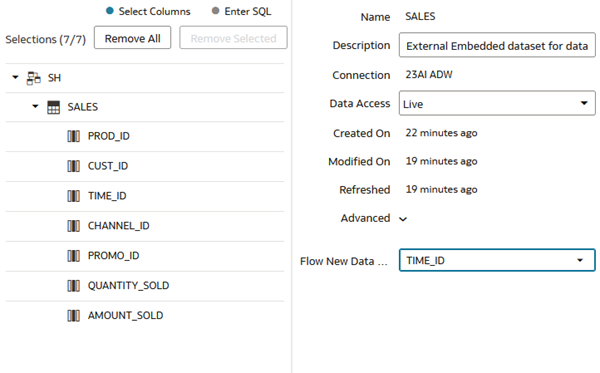Click the Modified On label
600x373 pixels.
pyautogui.click(x=359, y=161)
